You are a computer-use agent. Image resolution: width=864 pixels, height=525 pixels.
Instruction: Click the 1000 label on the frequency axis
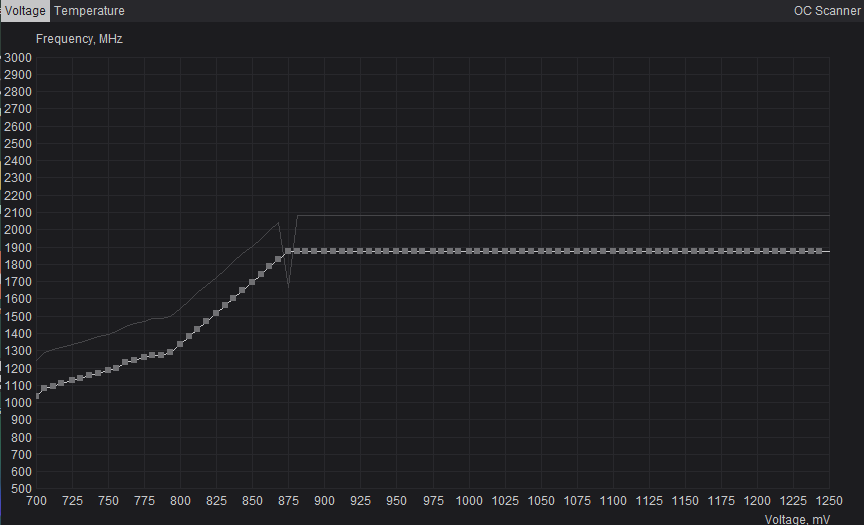18,403
